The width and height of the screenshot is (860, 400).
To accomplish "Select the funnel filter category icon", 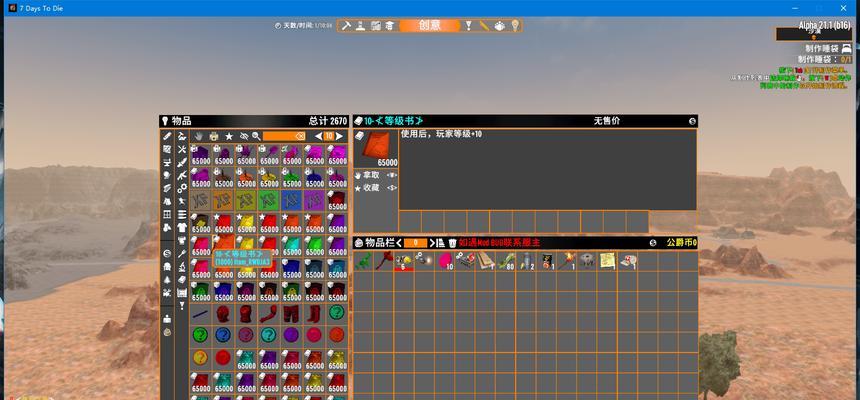I will 182,306.
